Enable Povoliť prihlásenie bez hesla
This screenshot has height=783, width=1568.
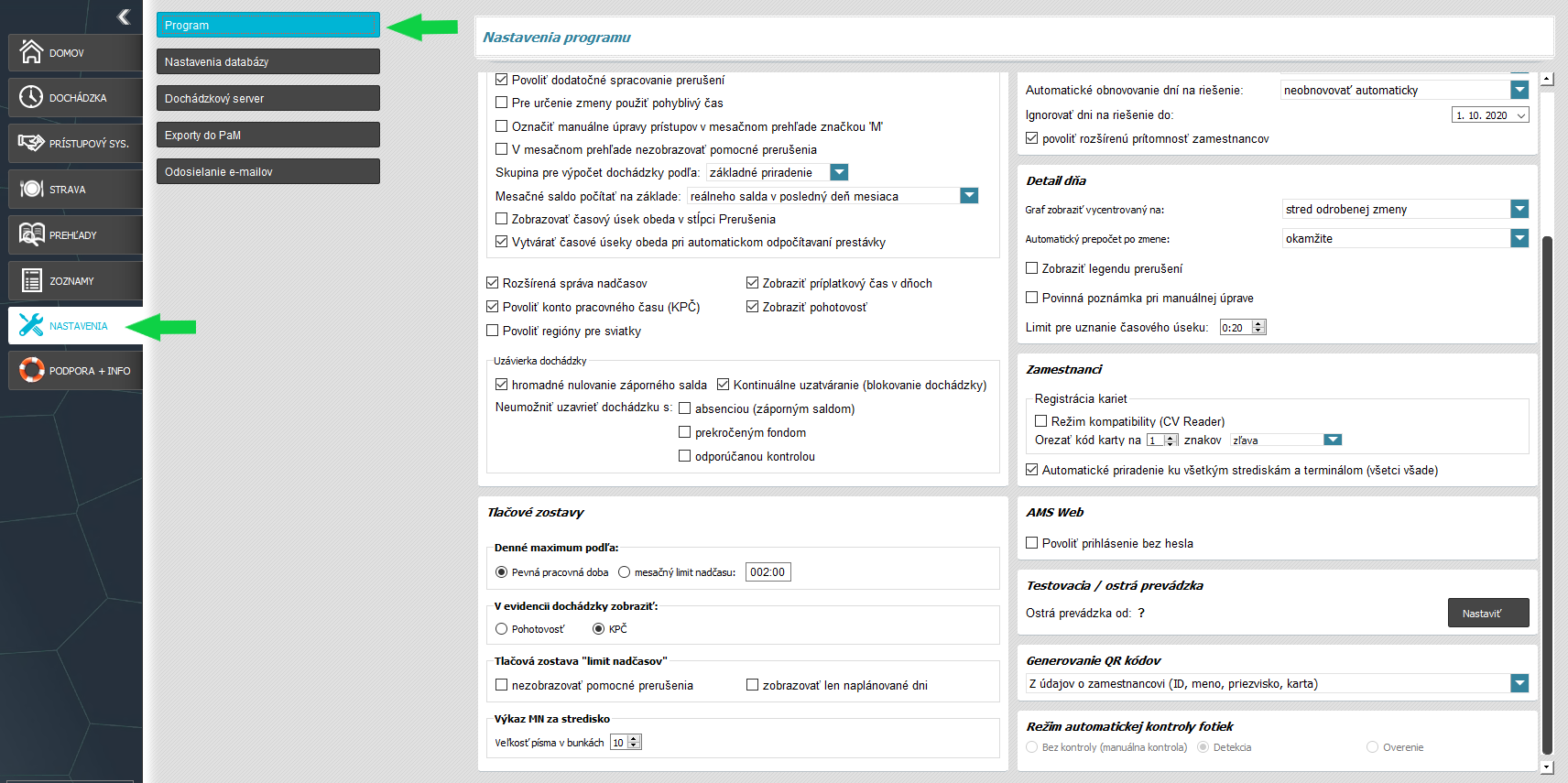pyautogui.click(x=1032, y=543)
